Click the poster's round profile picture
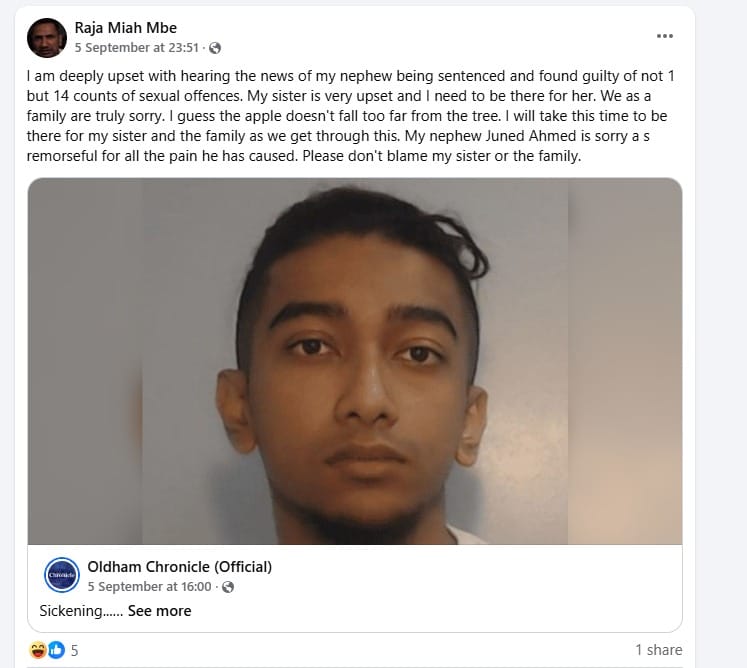 [47, 38]
